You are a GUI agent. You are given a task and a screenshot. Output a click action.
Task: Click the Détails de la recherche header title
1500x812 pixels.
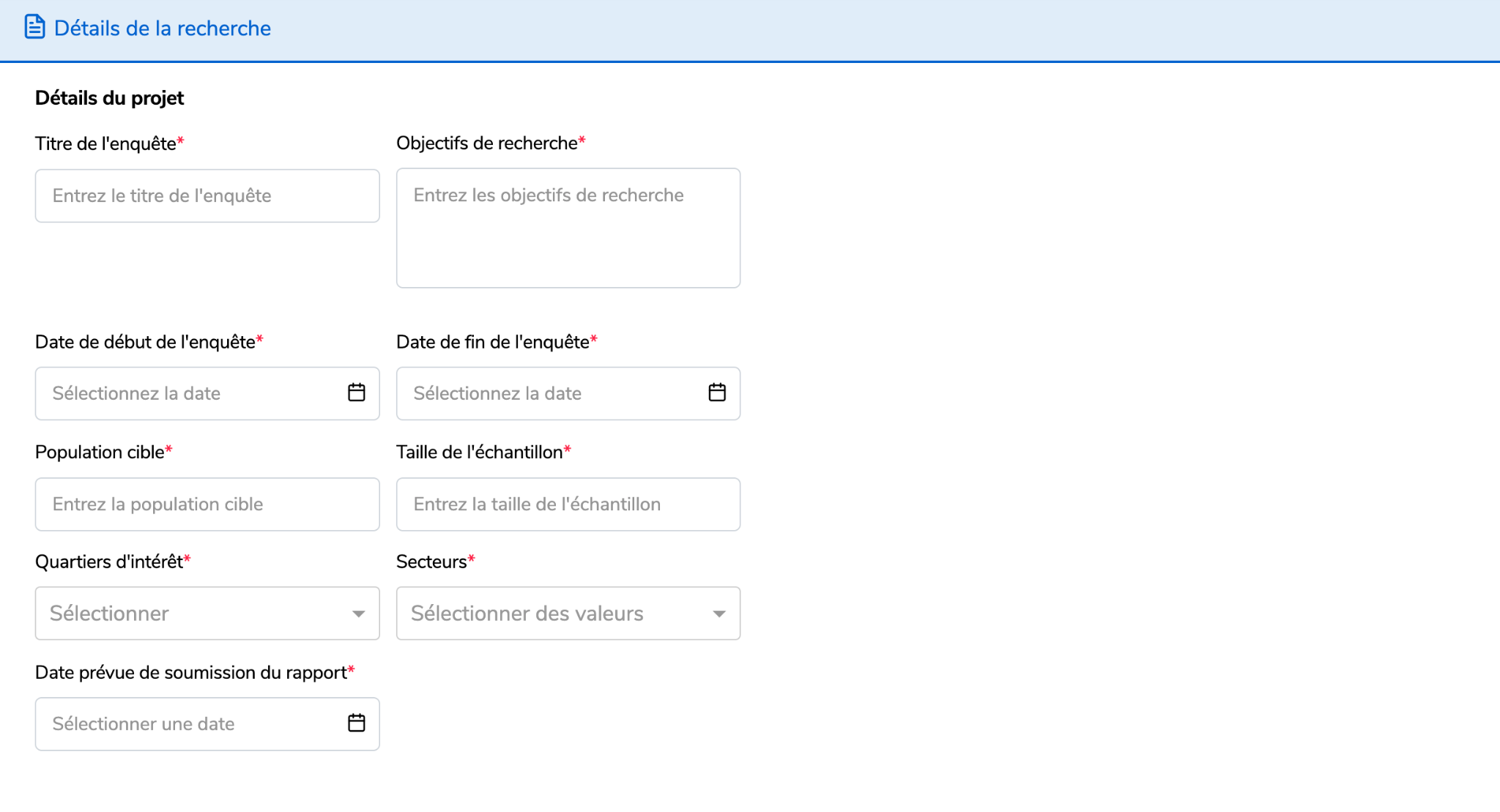(x=163, y=29)
